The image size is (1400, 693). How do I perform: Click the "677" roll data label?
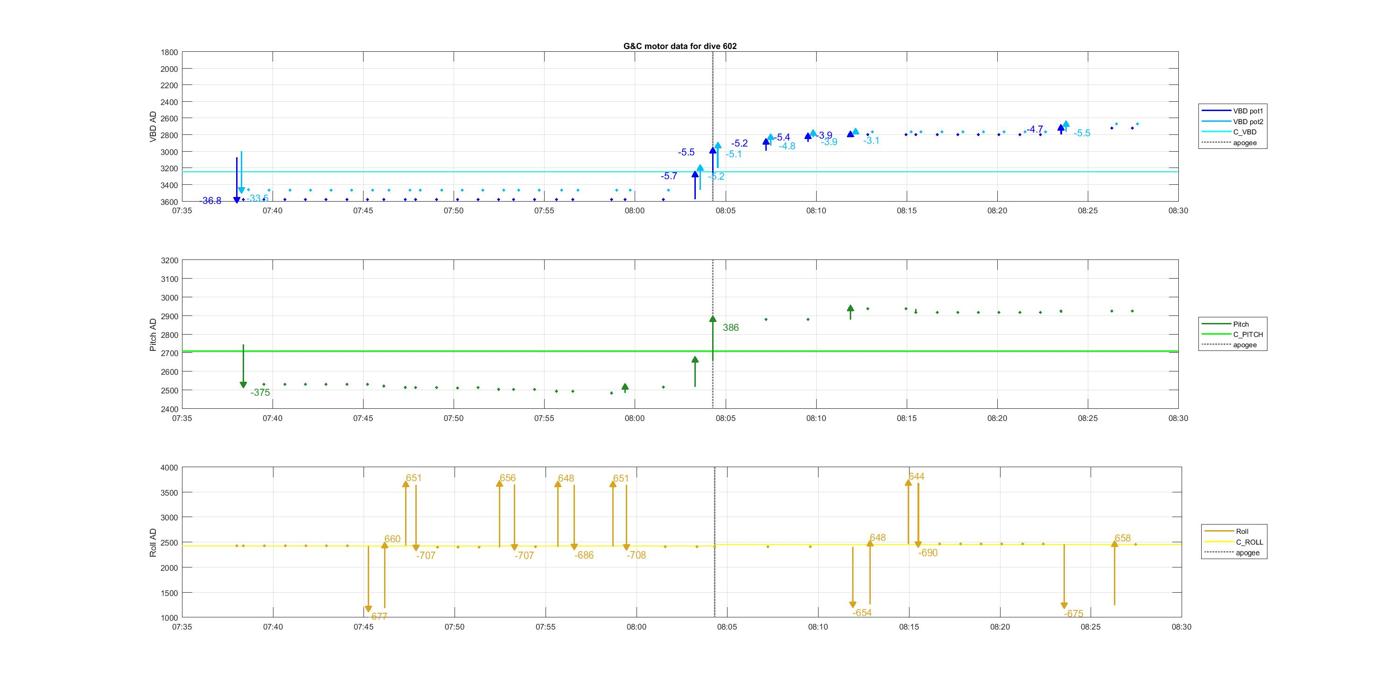click(x=379, y=617)
